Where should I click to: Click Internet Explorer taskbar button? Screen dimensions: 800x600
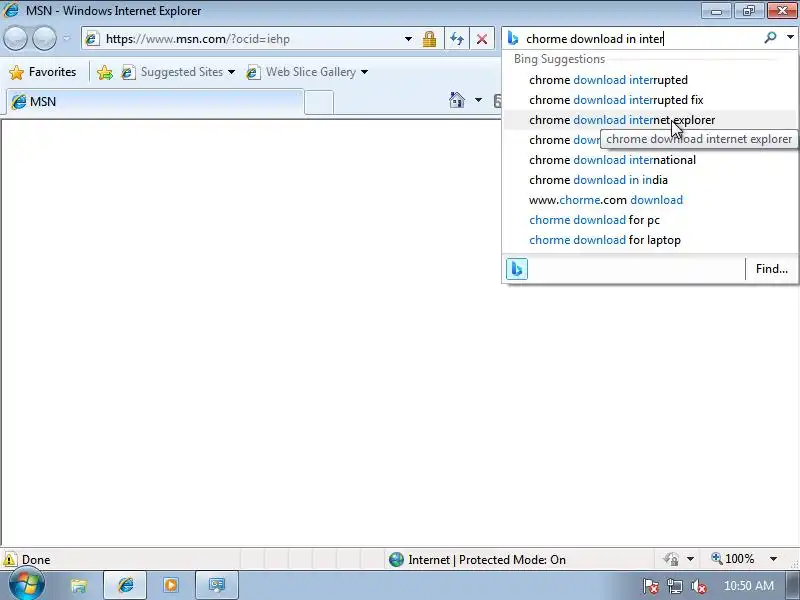pos(126,585)
